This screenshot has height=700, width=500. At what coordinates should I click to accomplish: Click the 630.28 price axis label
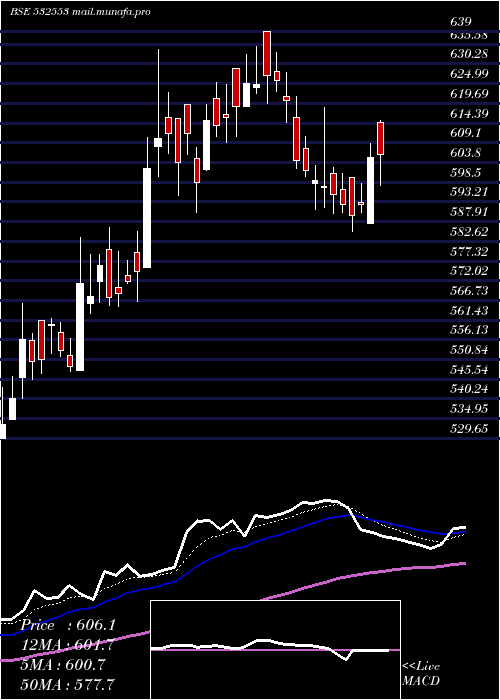[x=469, y=54]
